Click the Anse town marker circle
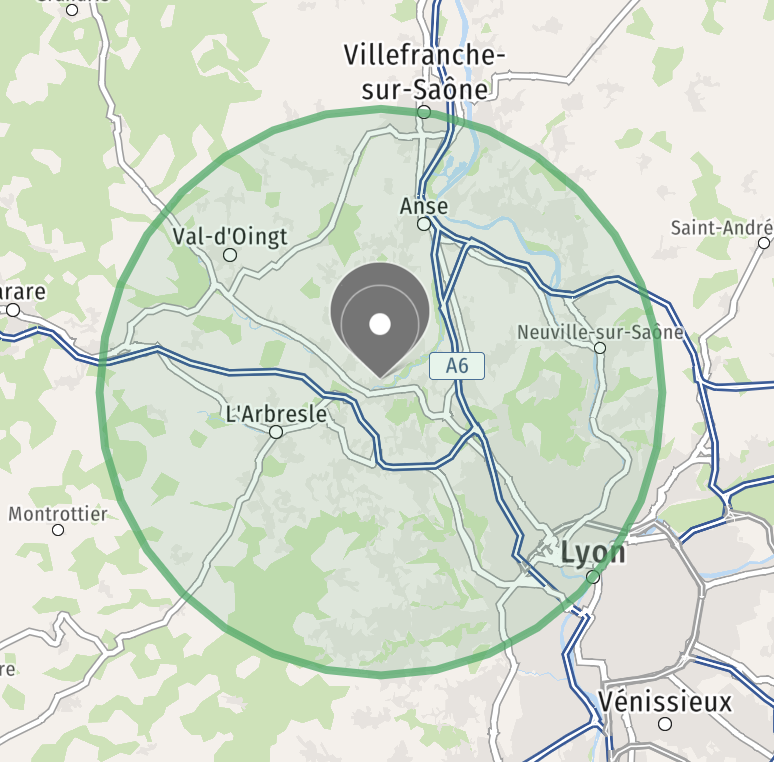The height and width of the screenshot is (762, 774). 424,224
